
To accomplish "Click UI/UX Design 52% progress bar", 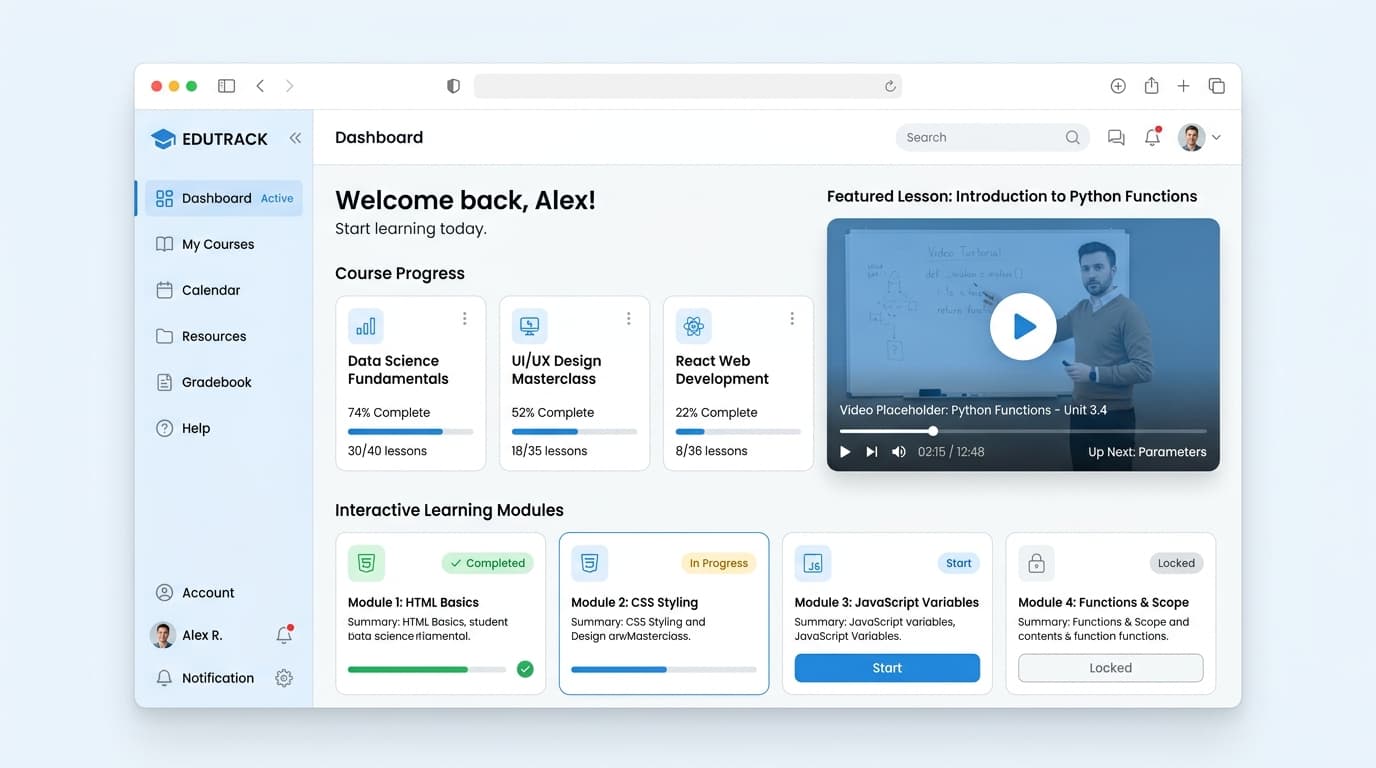I will click(x=574, y=432).
